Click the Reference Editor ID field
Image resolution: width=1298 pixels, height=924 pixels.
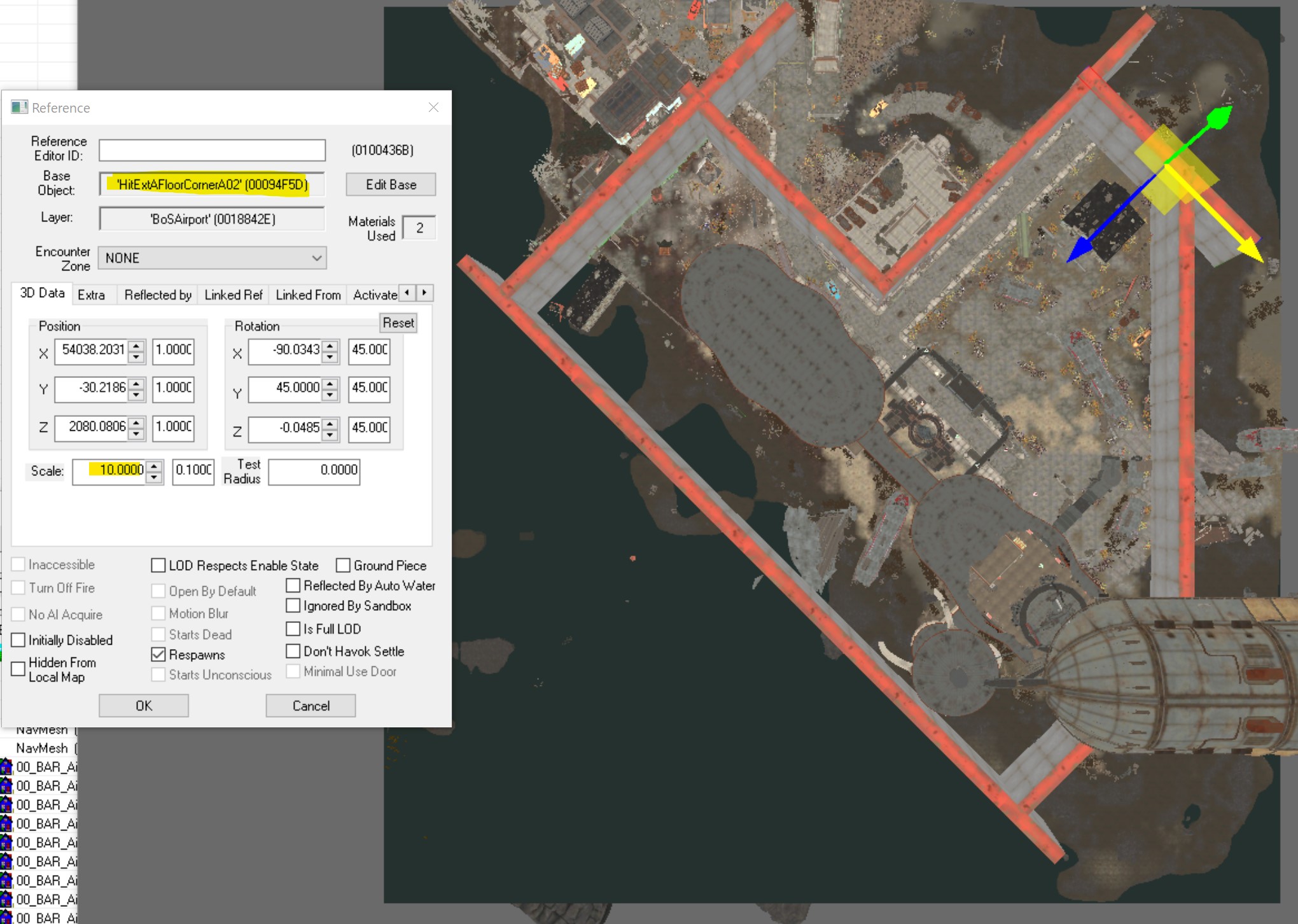coord(212,150)
